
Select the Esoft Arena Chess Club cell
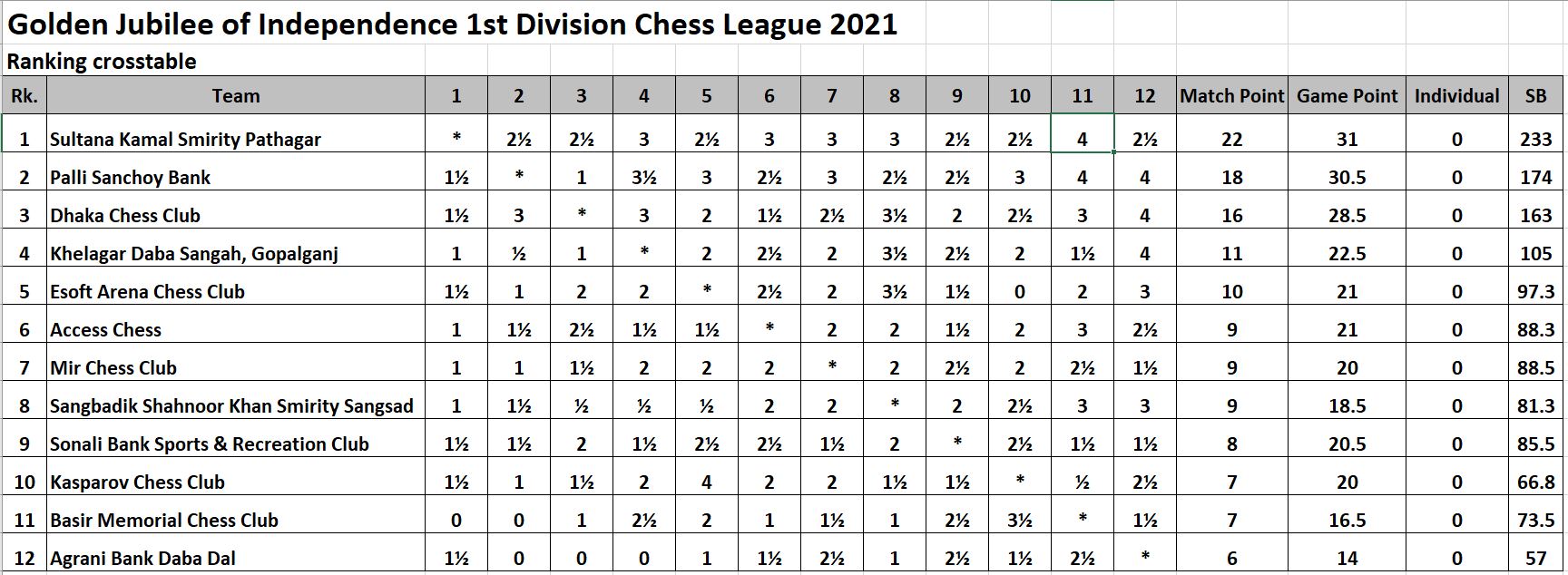236,291
